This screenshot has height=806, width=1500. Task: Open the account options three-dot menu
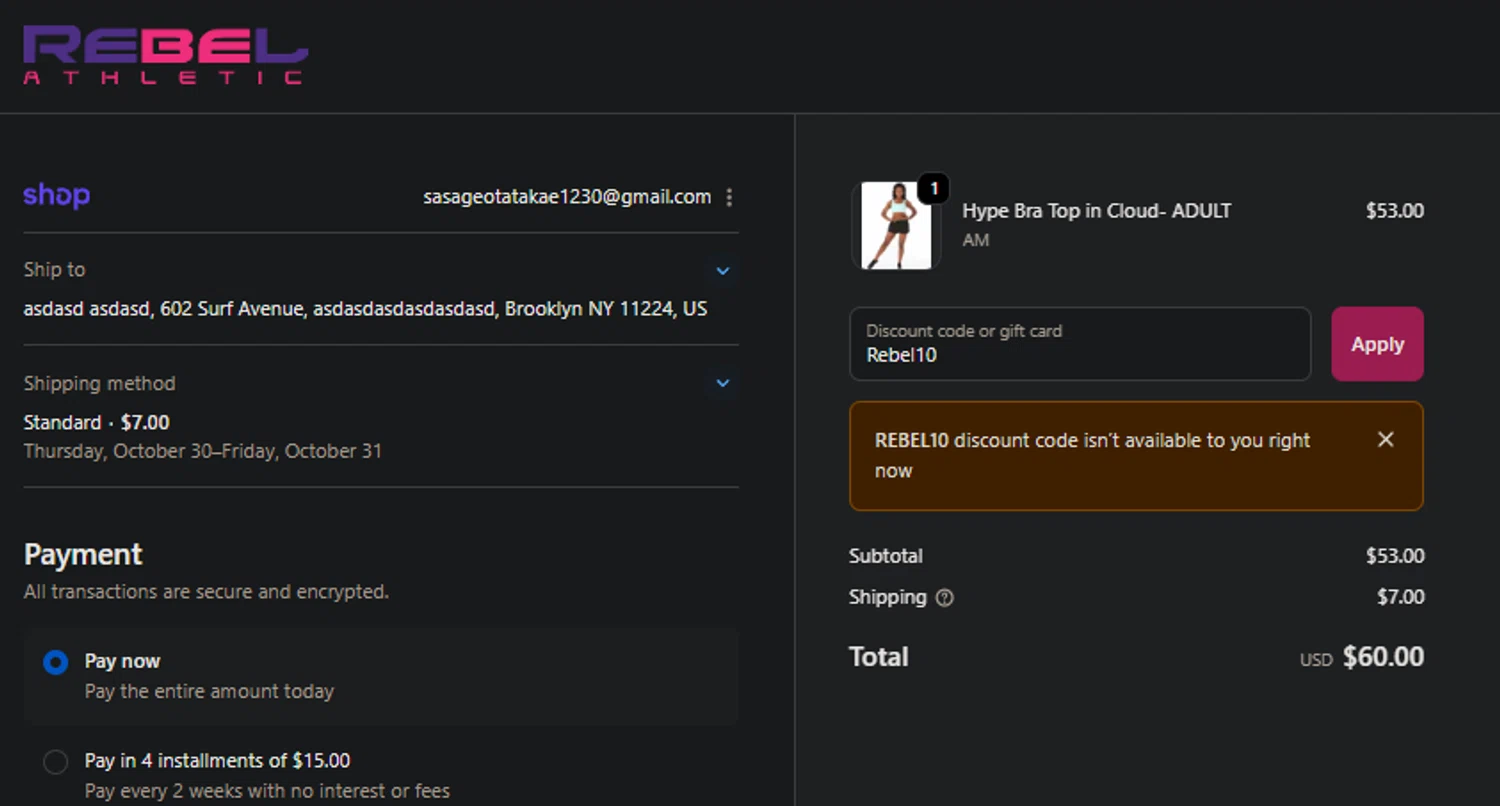[729, 197]
